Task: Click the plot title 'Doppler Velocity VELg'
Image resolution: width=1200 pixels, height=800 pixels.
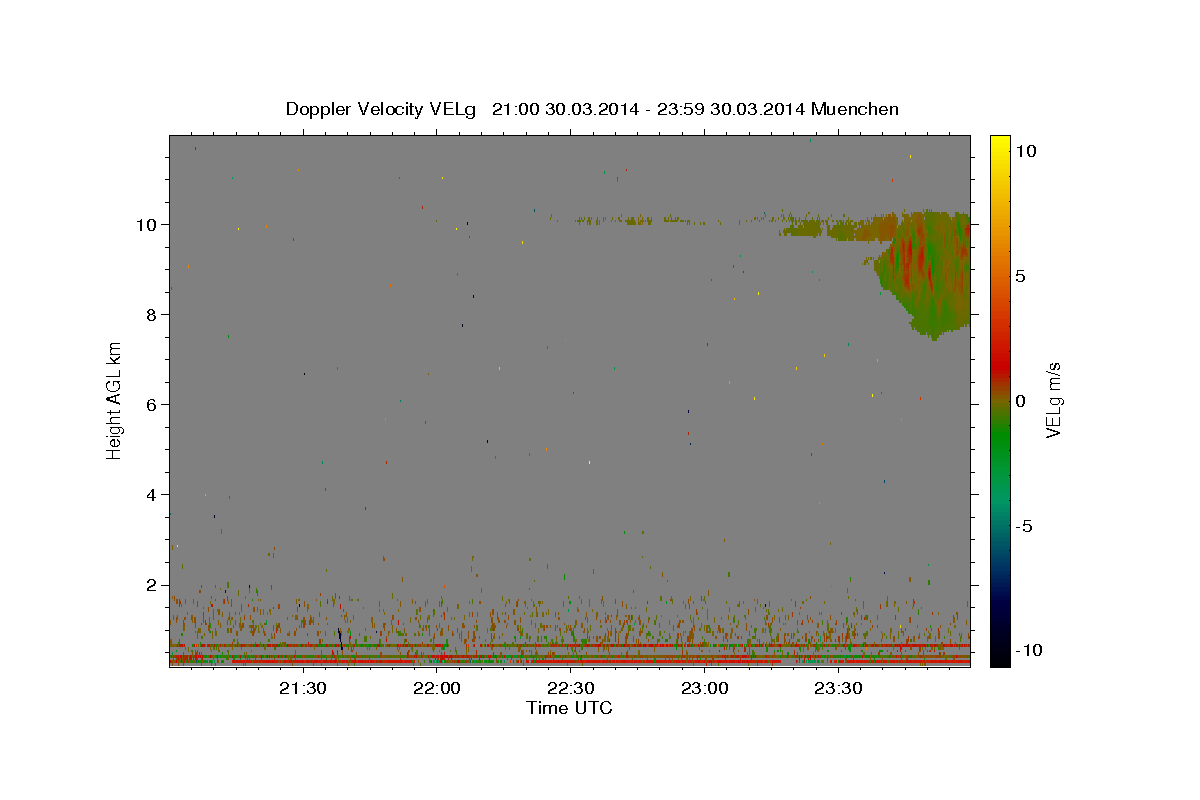Action: coord(383,109)
